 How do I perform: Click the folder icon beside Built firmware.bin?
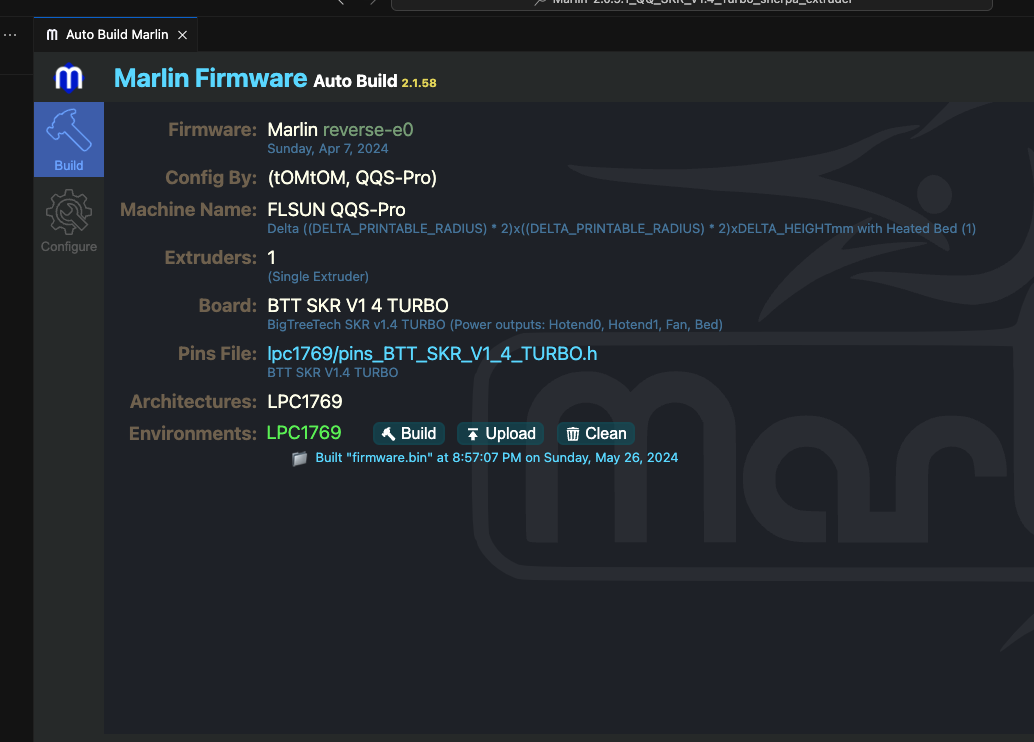299,458
